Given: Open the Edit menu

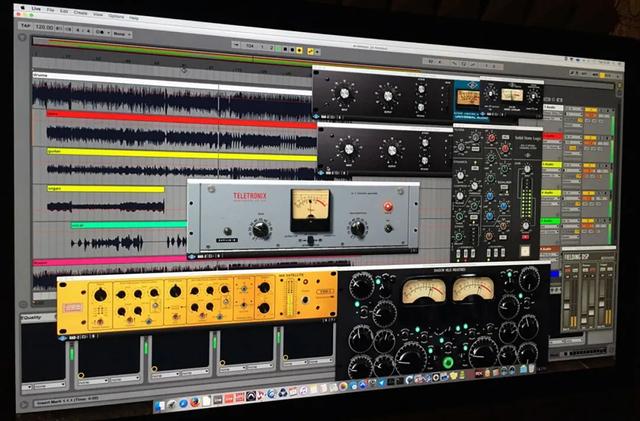Looking at the screenshot, I should click(64, 11).
